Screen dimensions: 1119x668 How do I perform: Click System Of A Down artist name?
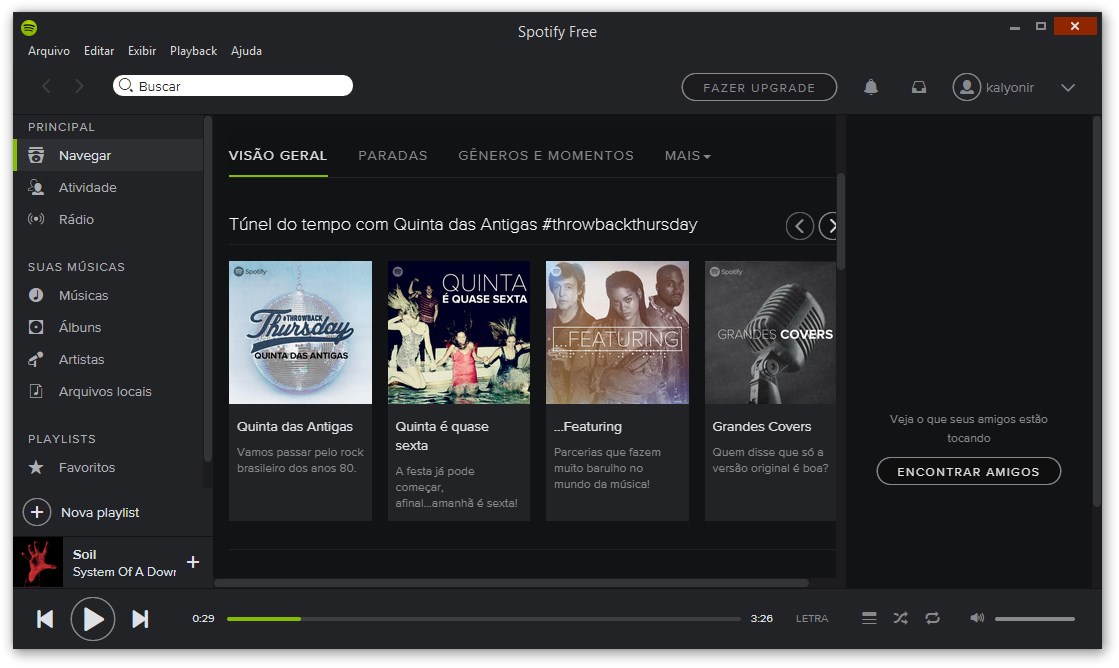coord(124,572)
